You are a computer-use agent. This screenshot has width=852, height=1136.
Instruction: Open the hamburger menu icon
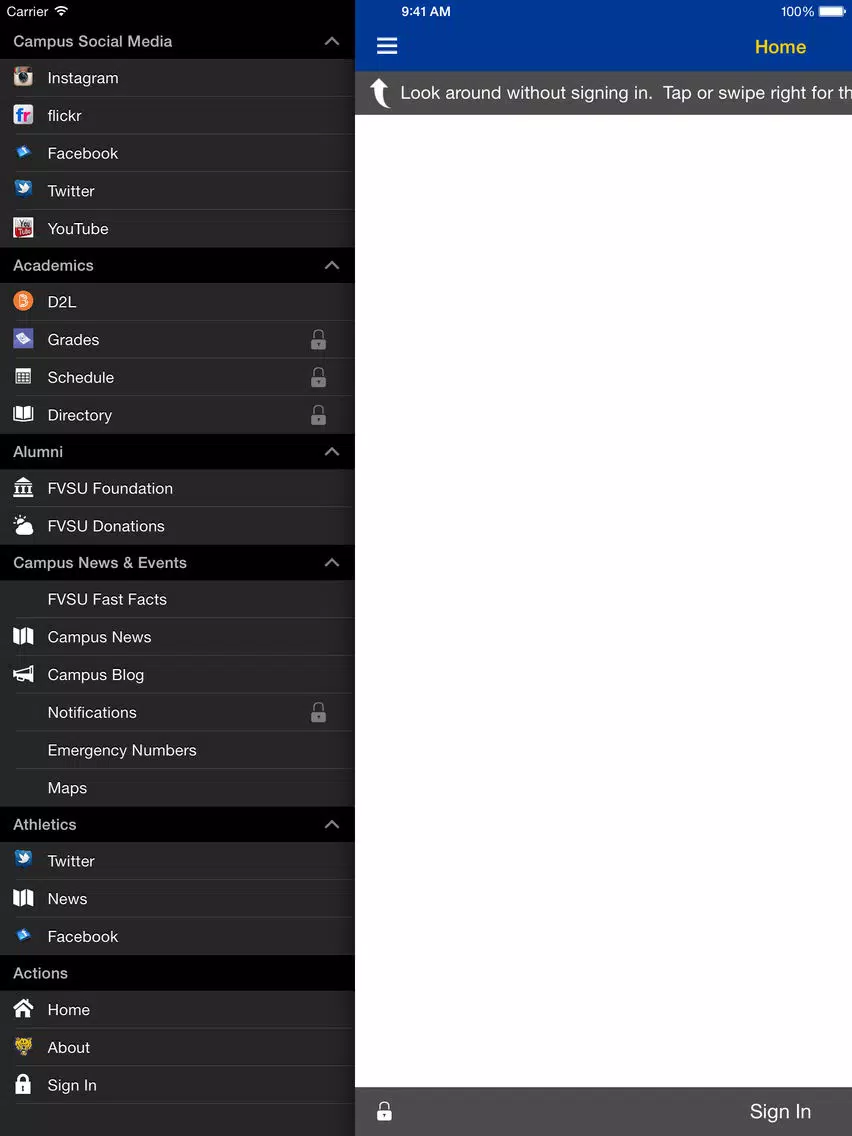(x=387, y=46)
